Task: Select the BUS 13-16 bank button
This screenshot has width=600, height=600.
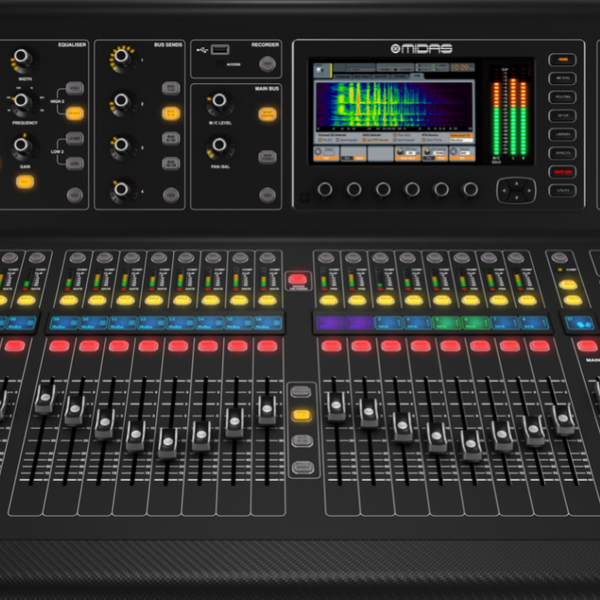Action: click(171, 163)
